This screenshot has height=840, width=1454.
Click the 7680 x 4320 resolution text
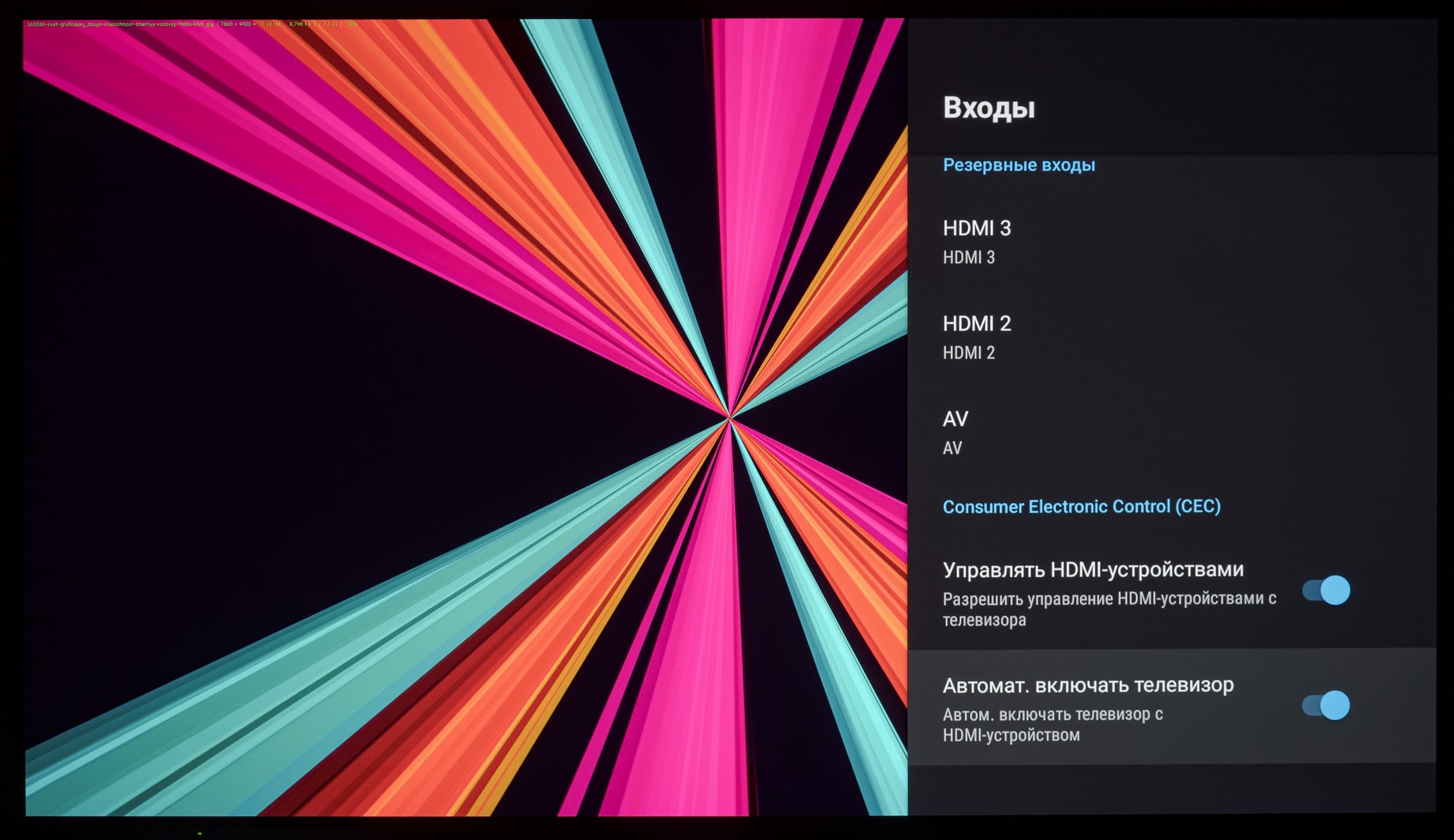click(234, 24)
